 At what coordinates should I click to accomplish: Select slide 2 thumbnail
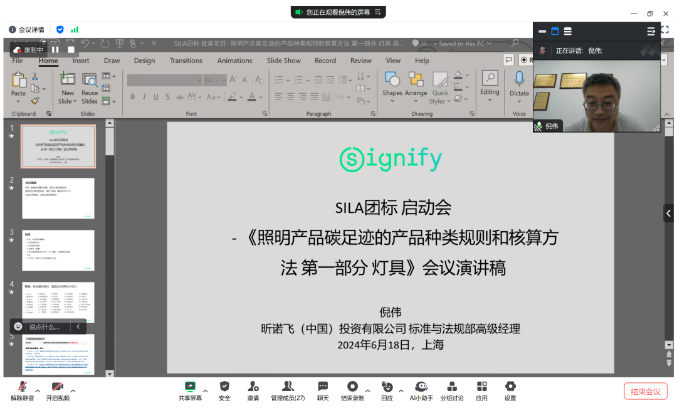58,198
